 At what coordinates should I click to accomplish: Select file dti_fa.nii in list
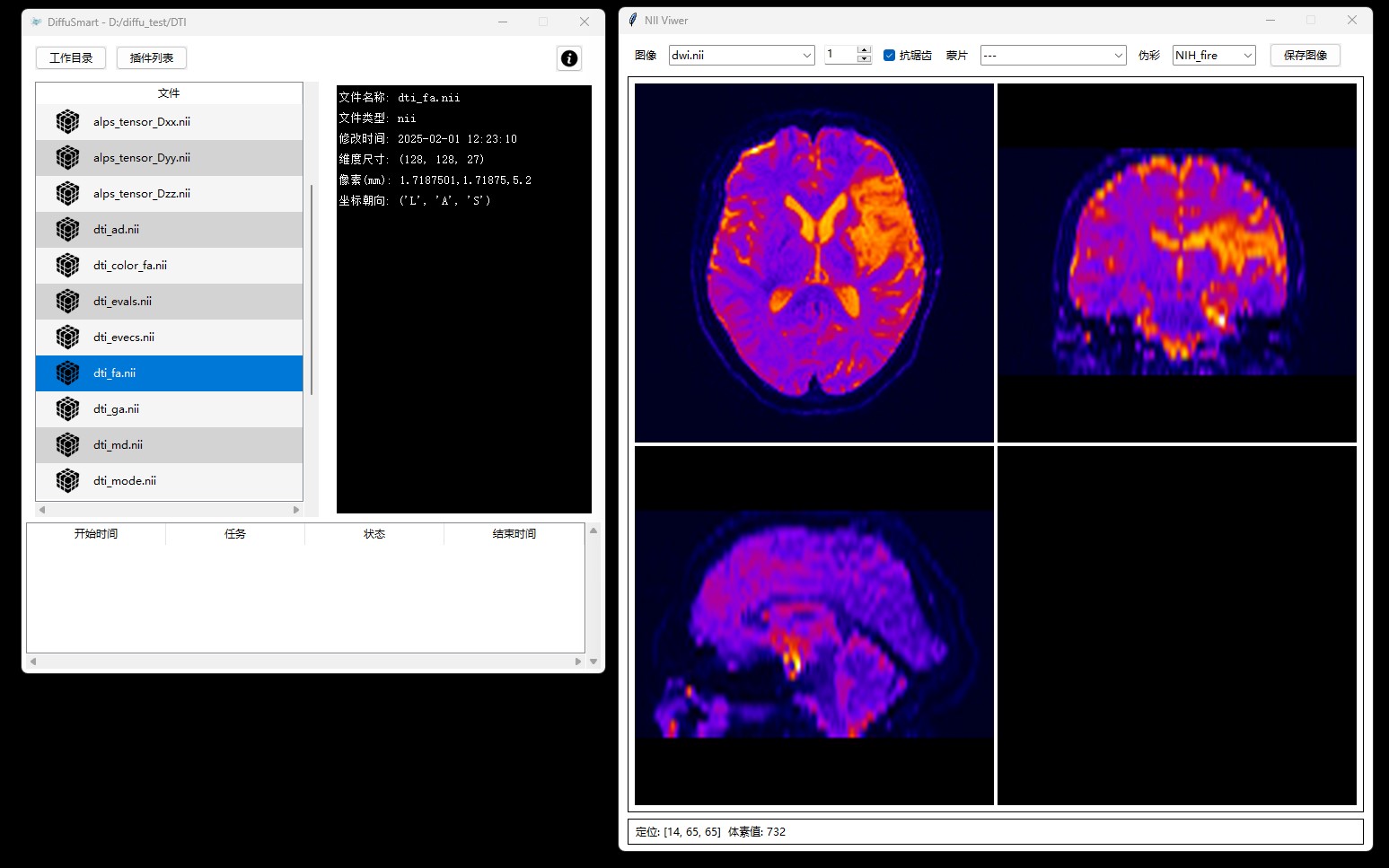[169, 373]
